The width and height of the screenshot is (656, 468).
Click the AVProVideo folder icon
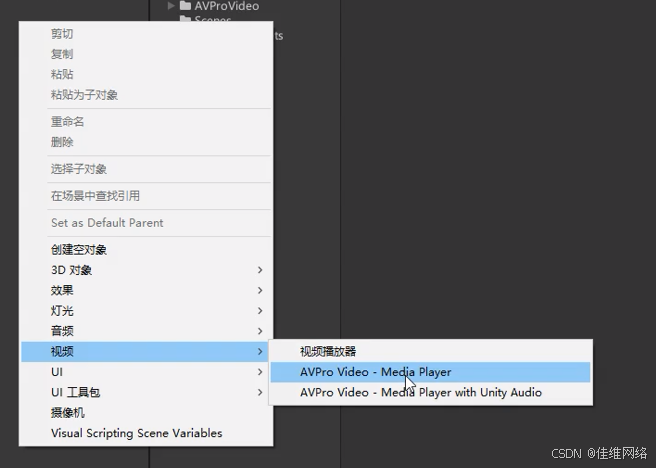coord(185,5)
